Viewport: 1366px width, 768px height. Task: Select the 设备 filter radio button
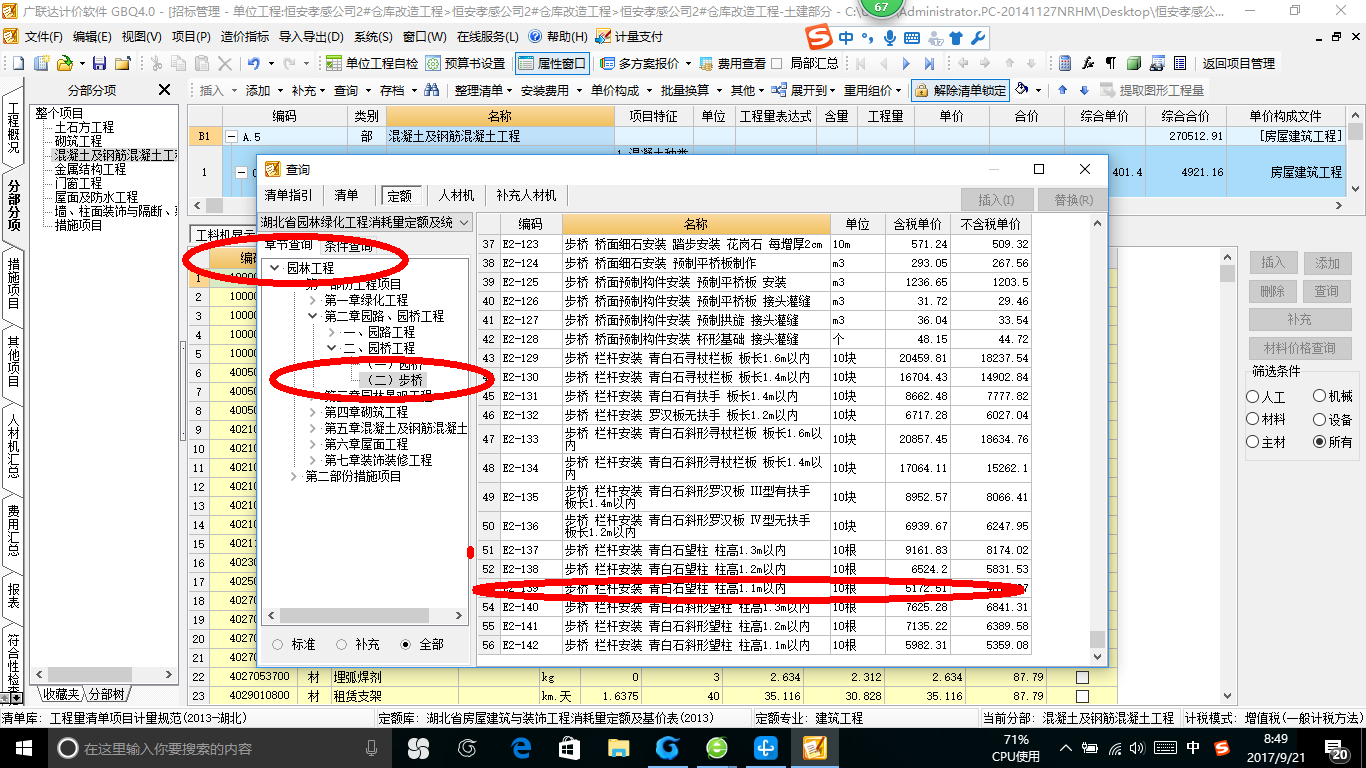1319,419
